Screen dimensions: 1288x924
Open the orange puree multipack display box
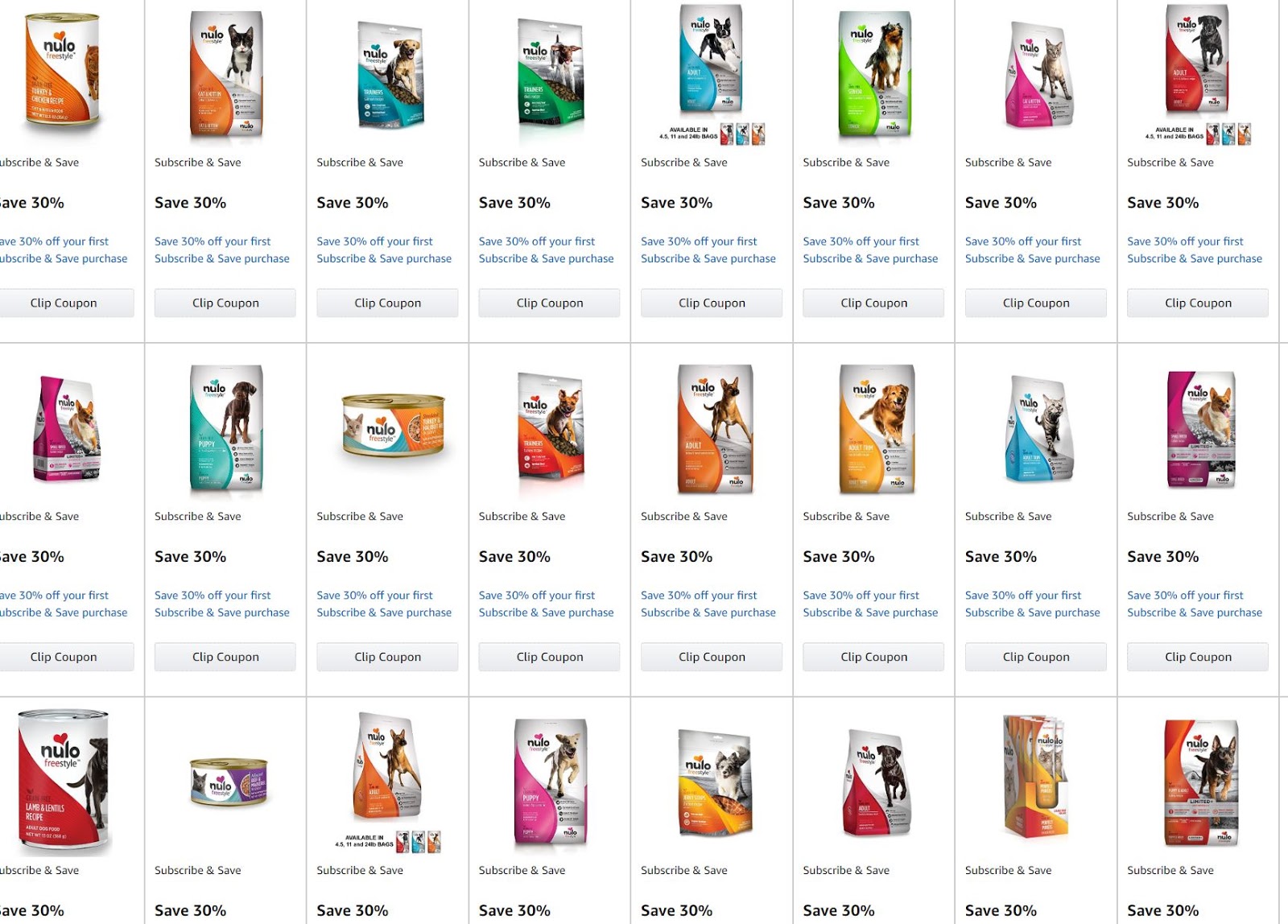click(1034, 777)
